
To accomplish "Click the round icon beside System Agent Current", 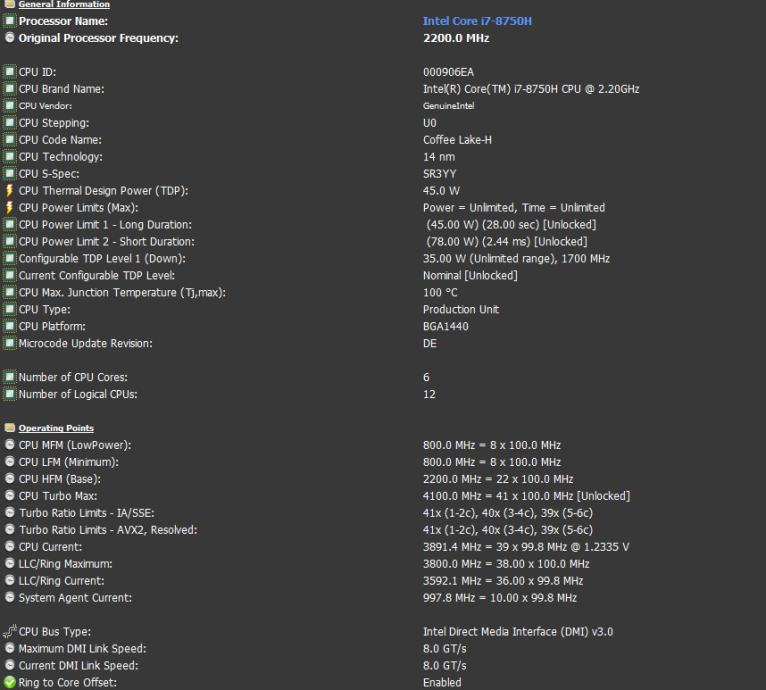I will click(x=10, y=598).
